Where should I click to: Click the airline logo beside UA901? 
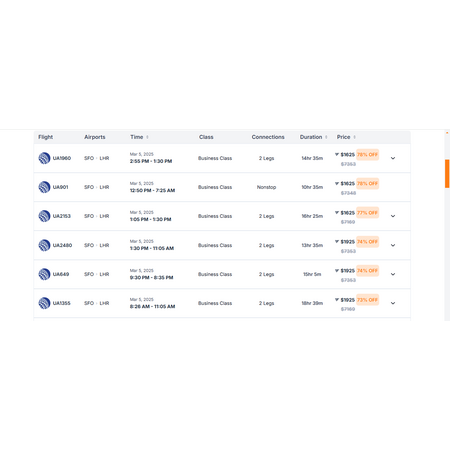pos(44,187)
